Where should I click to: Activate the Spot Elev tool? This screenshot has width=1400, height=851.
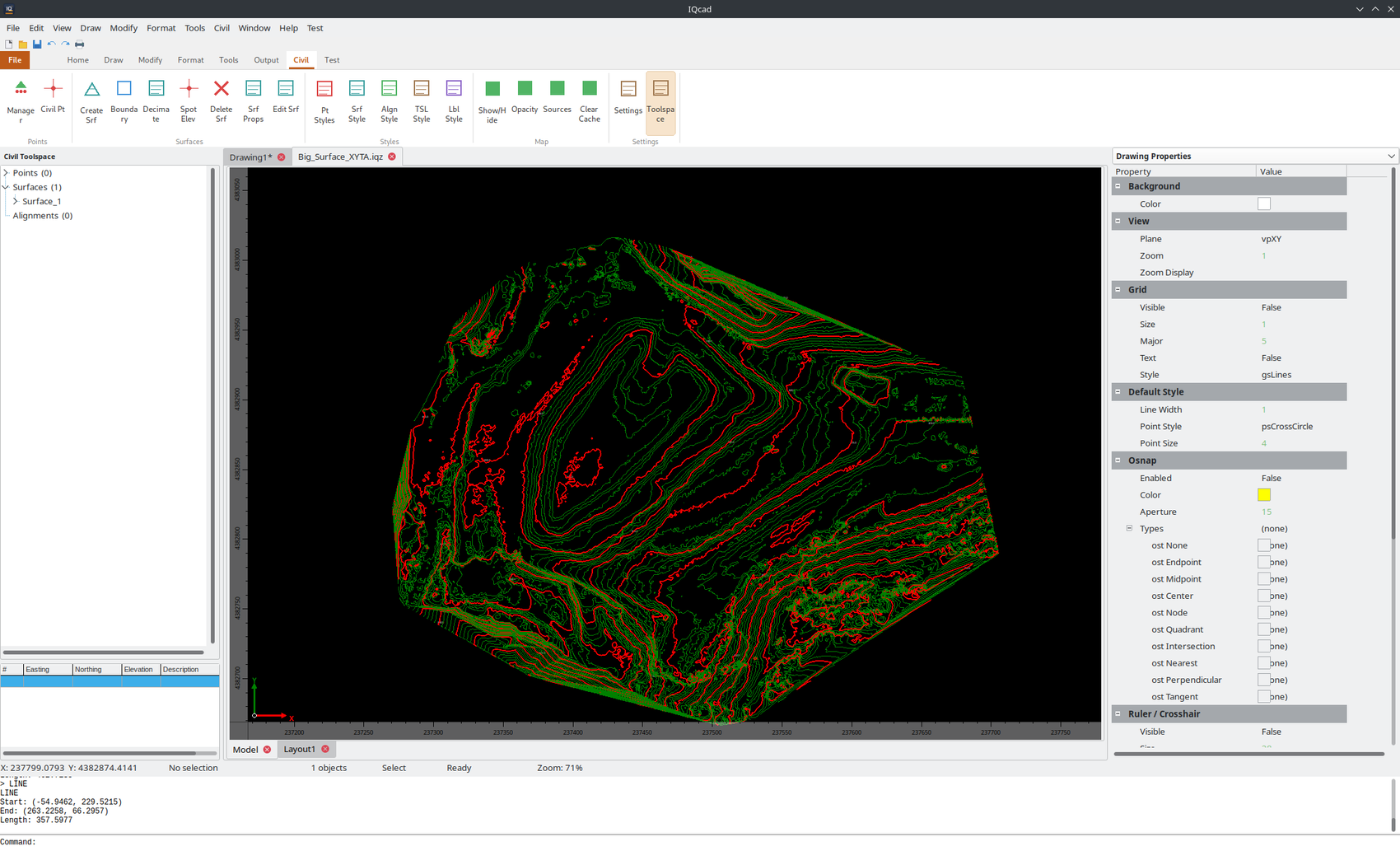[189, 101]
